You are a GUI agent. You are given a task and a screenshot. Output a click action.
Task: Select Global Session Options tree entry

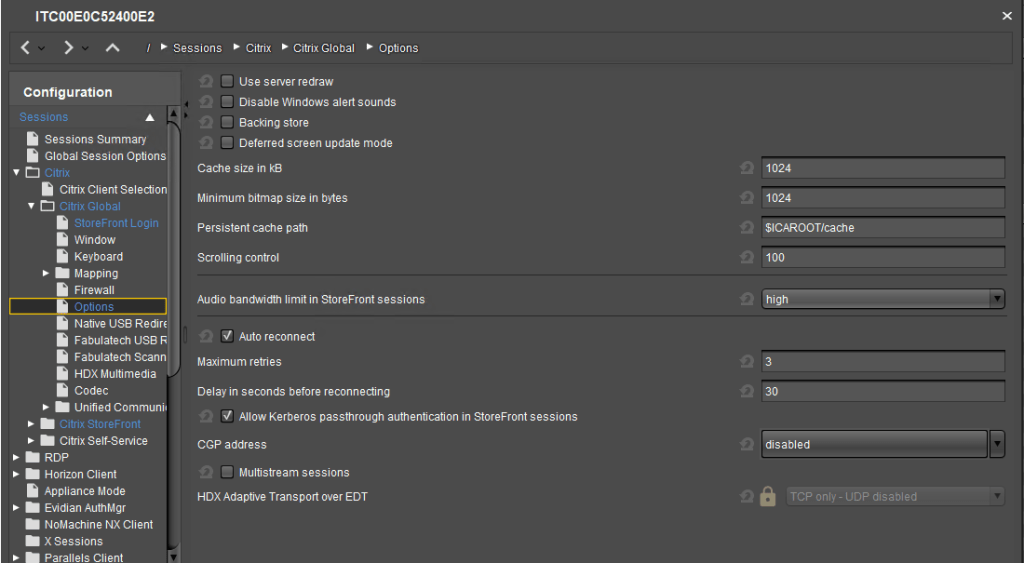pyautogui.click(x=105, y=156)
